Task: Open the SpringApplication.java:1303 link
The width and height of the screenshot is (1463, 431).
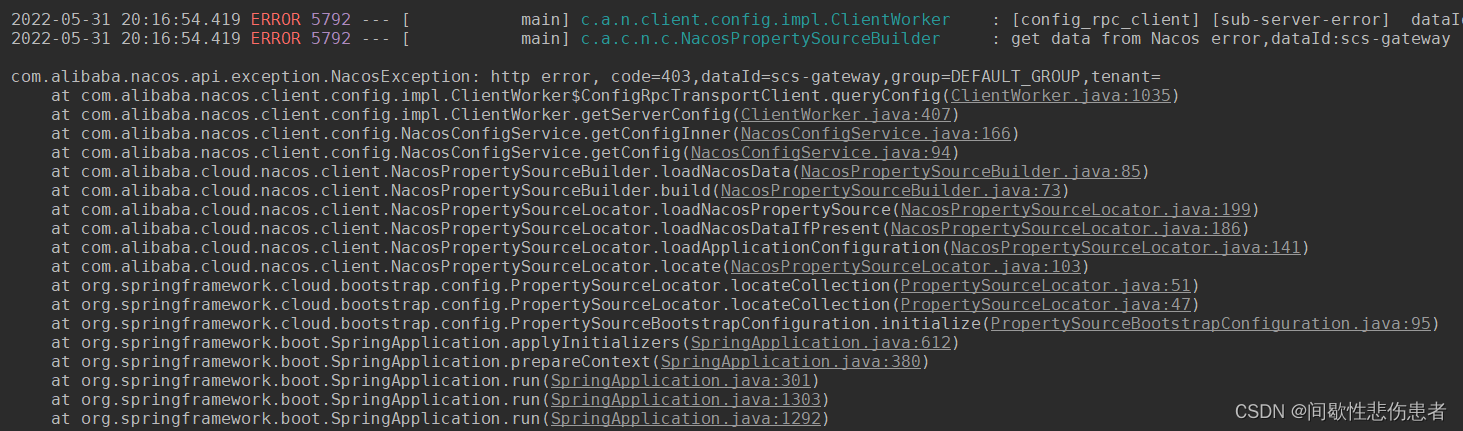Action: point(685,400)
